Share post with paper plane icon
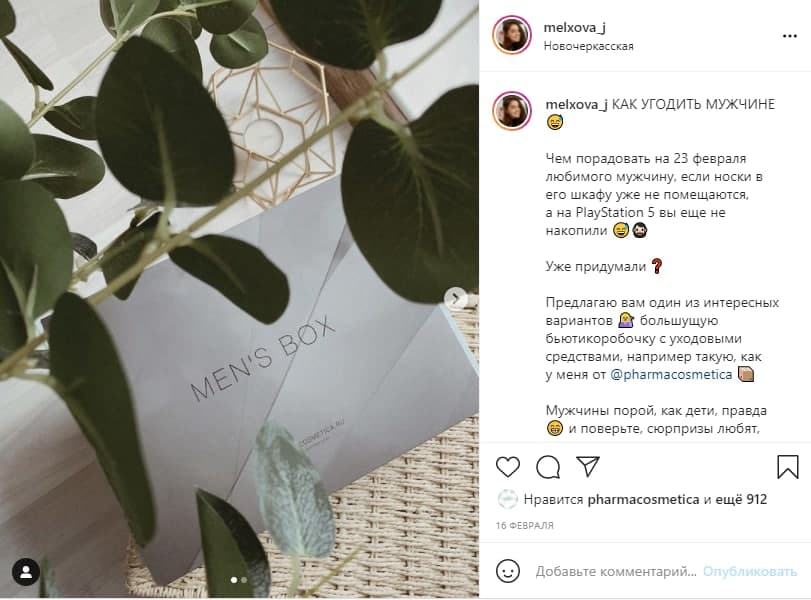The width and height of the screenshot is (811, 600). click(588, 466)
